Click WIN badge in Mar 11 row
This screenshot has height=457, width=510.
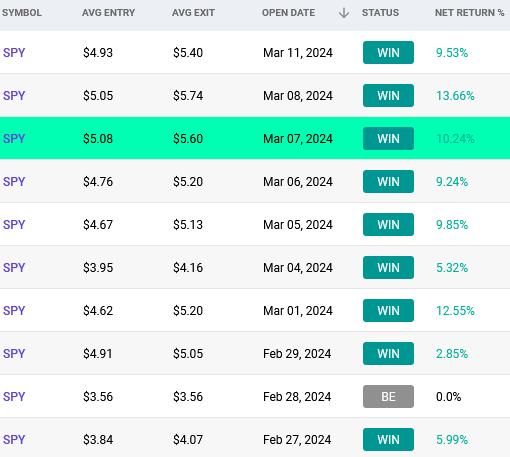click(388, 53)
